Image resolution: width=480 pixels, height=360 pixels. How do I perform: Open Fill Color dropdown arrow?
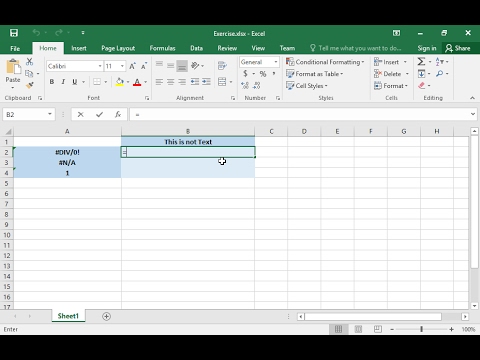click(x=128, y=82)
